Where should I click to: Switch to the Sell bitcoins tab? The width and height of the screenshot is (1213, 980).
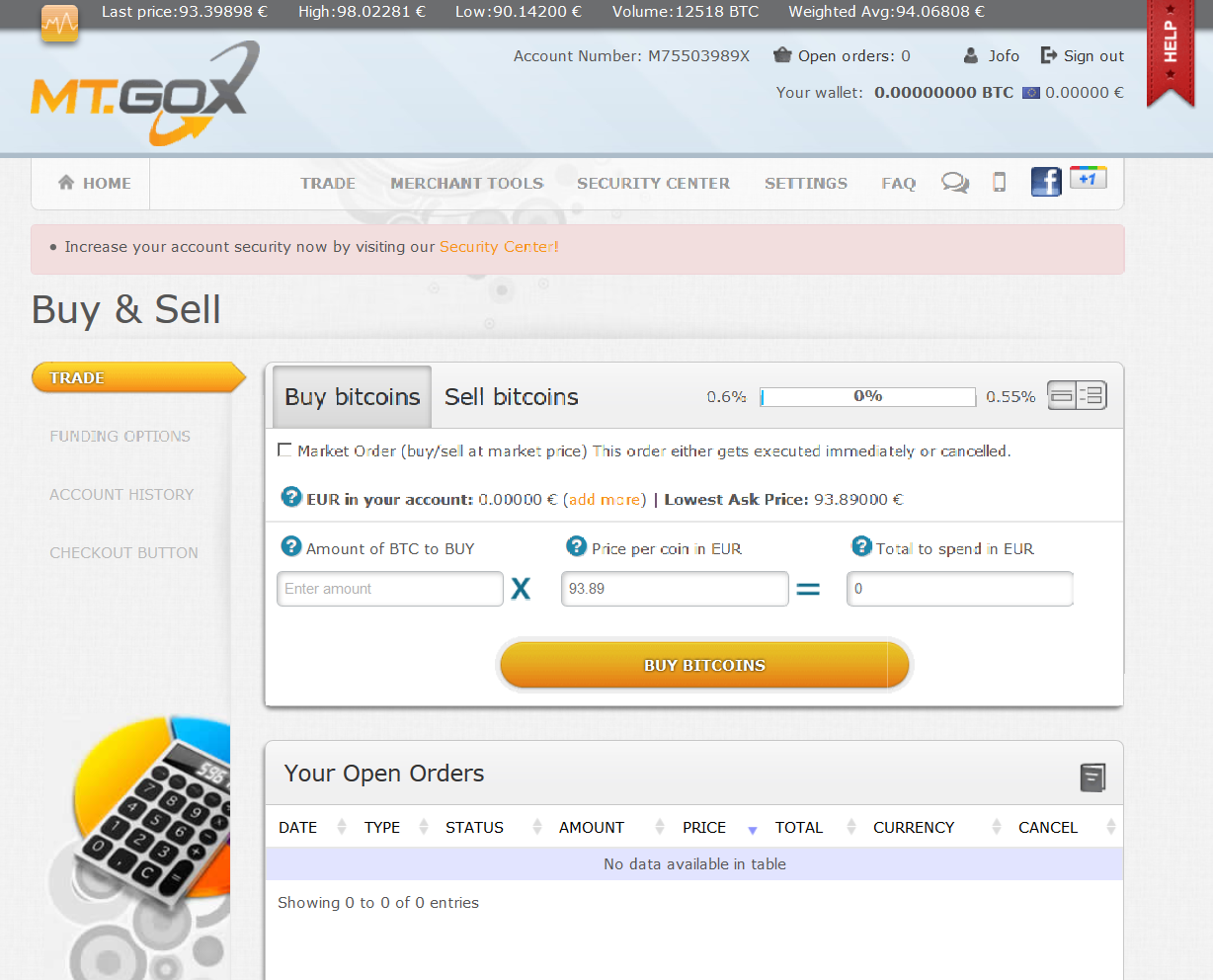[x=512, y=396]
